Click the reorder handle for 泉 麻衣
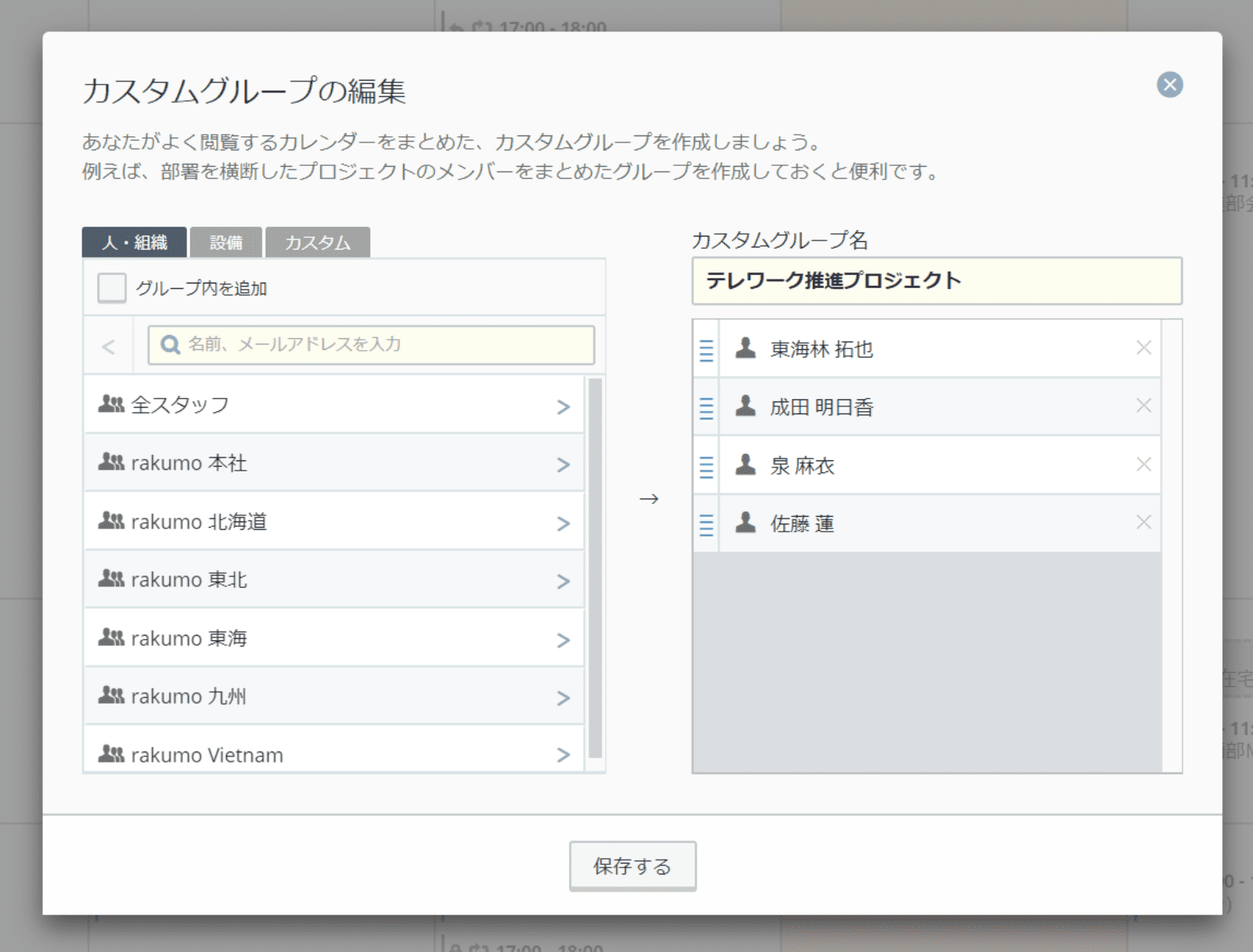Image resolution: width=1253 pixels, height=952 pixels. [706, 466]
